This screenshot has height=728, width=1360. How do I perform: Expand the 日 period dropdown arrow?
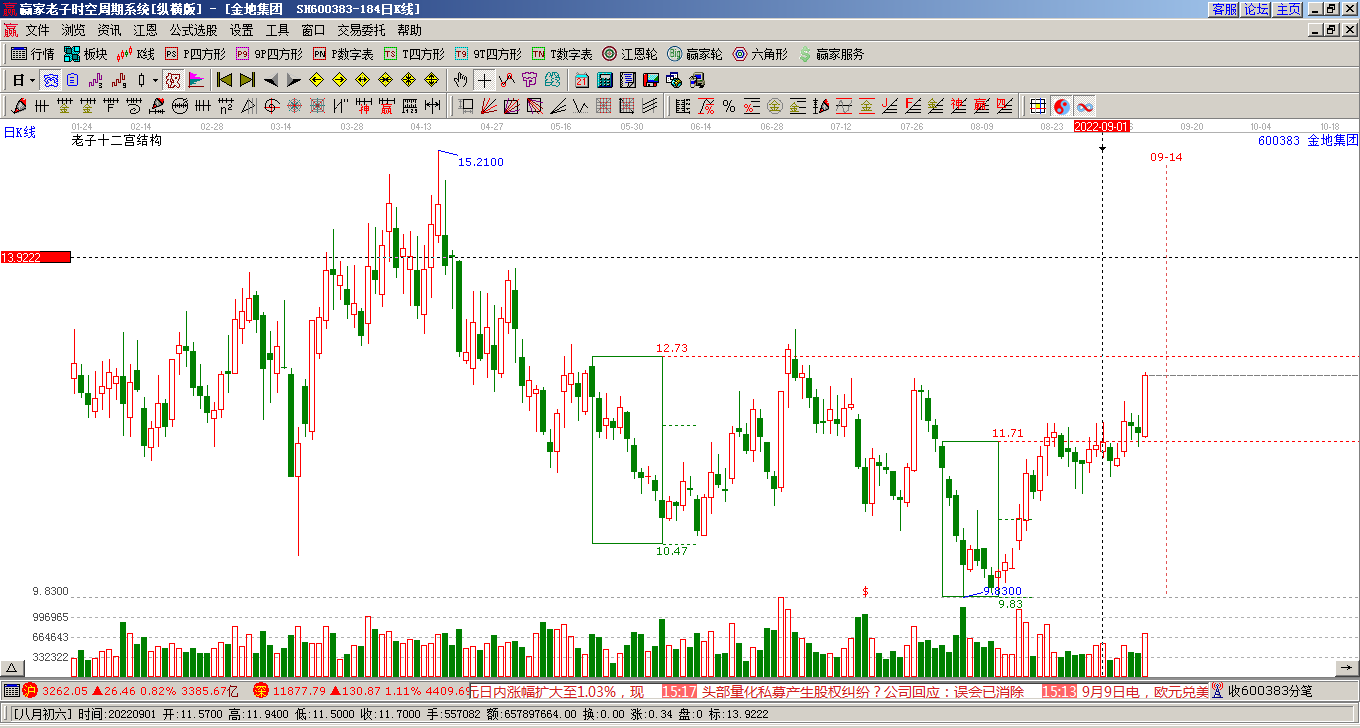tap(32, 80)
